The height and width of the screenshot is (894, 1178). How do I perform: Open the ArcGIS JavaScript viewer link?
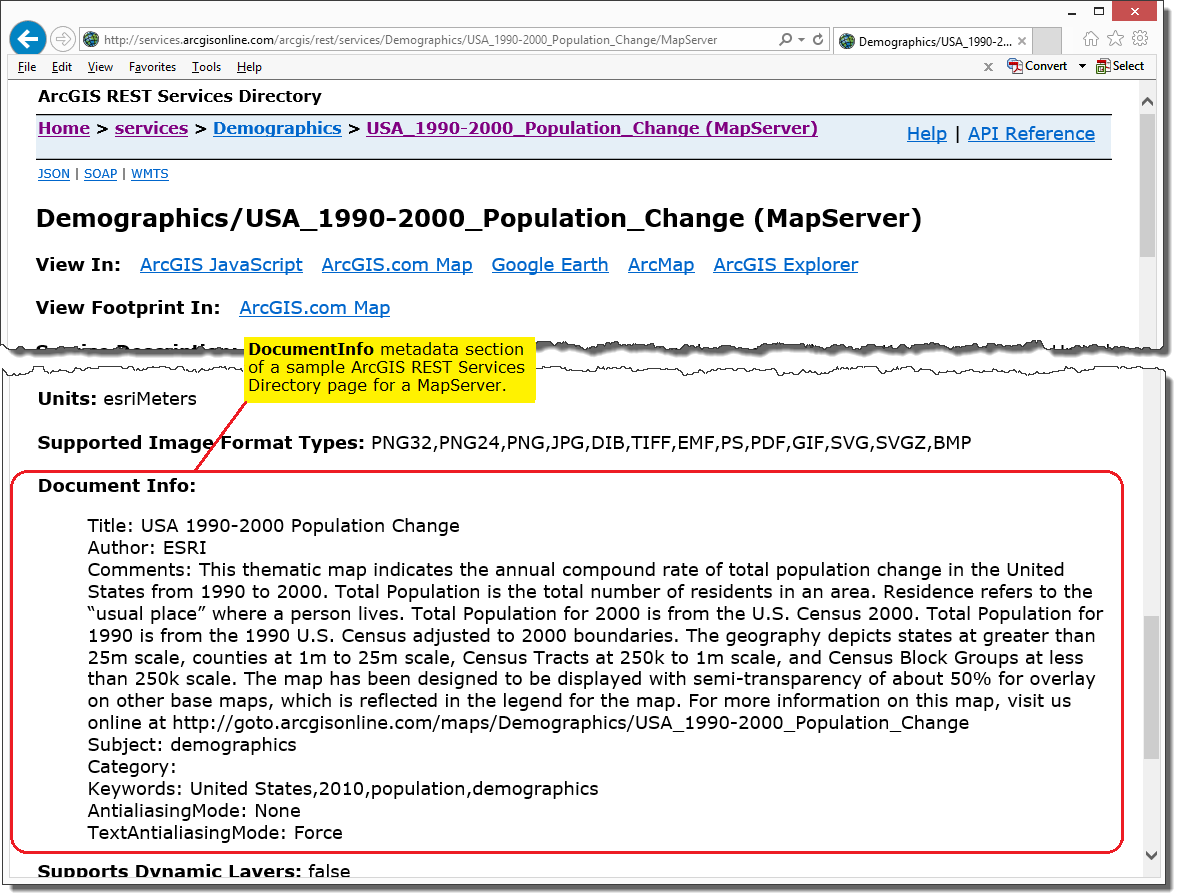(x=221, y=264)
